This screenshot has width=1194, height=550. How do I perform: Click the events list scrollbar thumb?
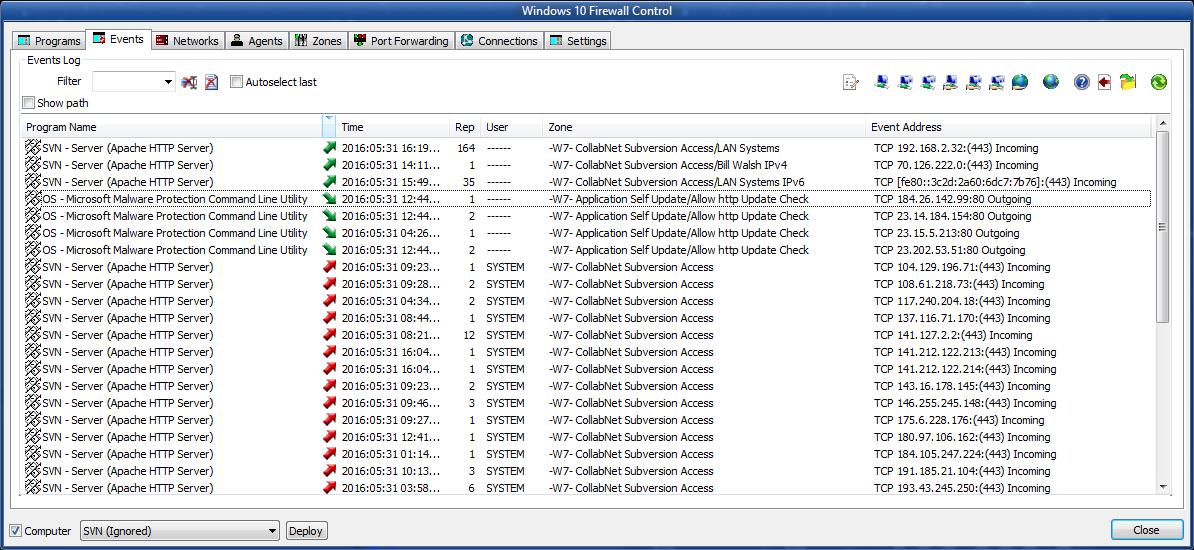tap(1162, 227)
